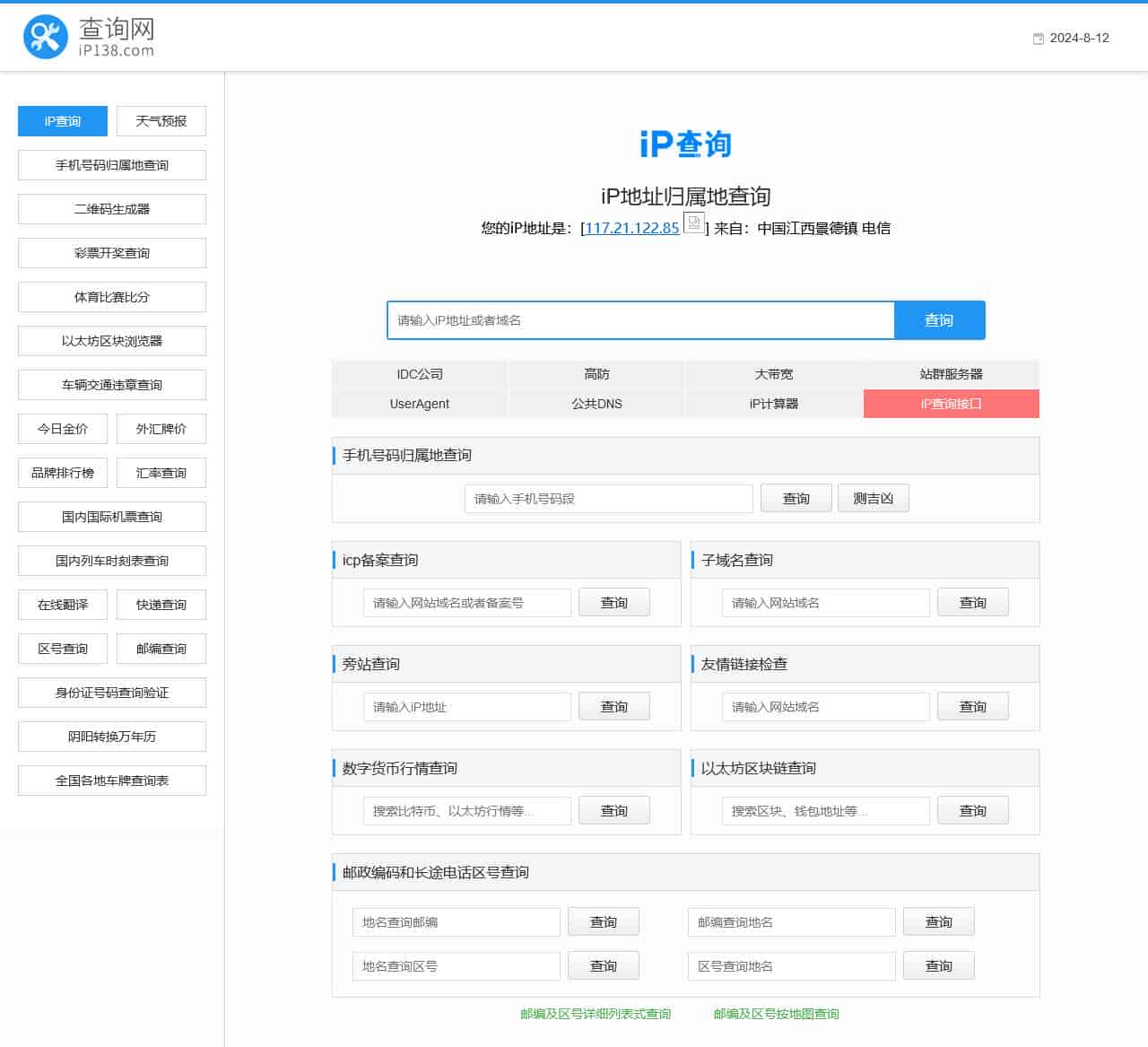Viewport: 1148px width, 1047px height.
Task: Focus the 友情链接检查 domain input
Action: point(826,707)
